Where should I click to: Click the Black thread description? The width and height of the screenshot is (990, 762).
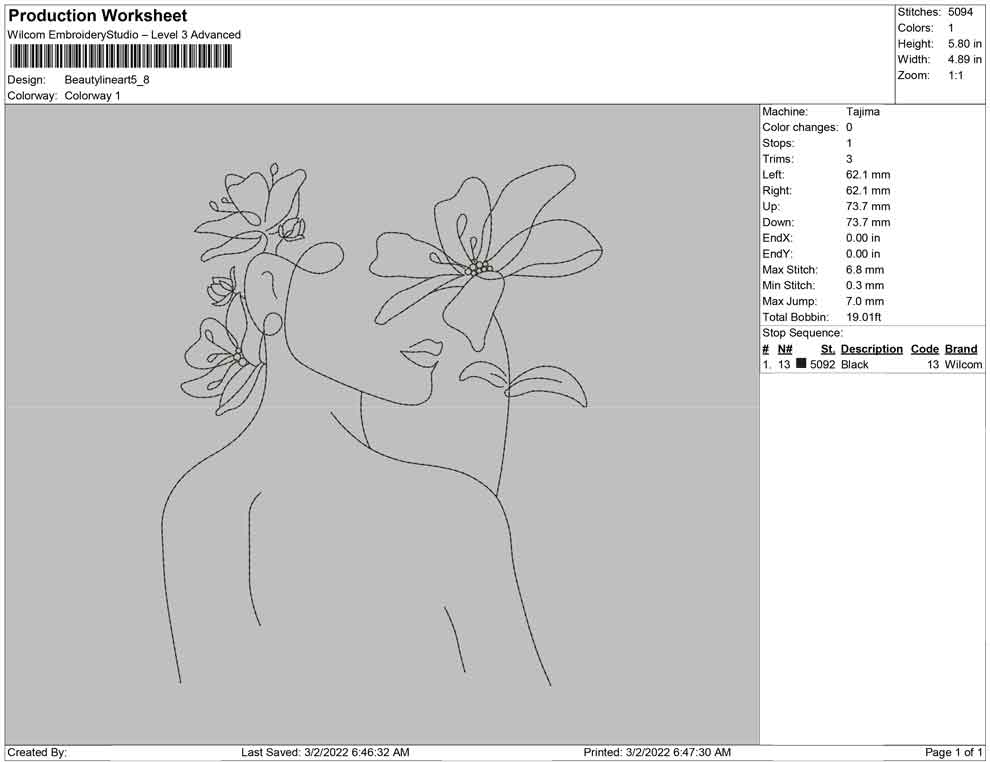[x=855, y=365]
